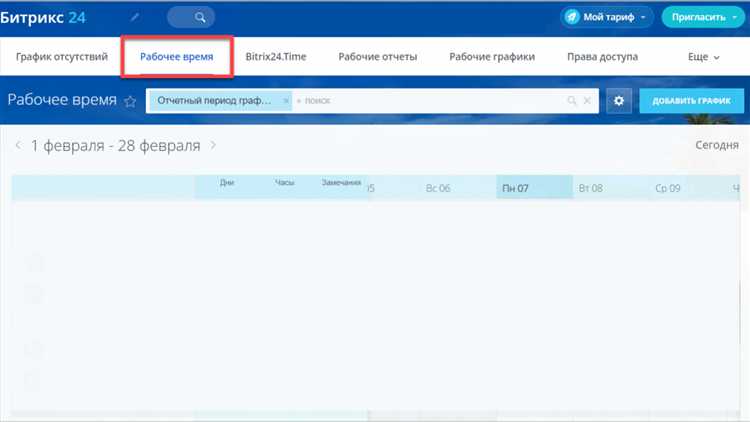Image resolution: width=750 pixels, height=422 pixels.
Task: Add Рабочее время page to favorites star
Action: coord(130,101)
